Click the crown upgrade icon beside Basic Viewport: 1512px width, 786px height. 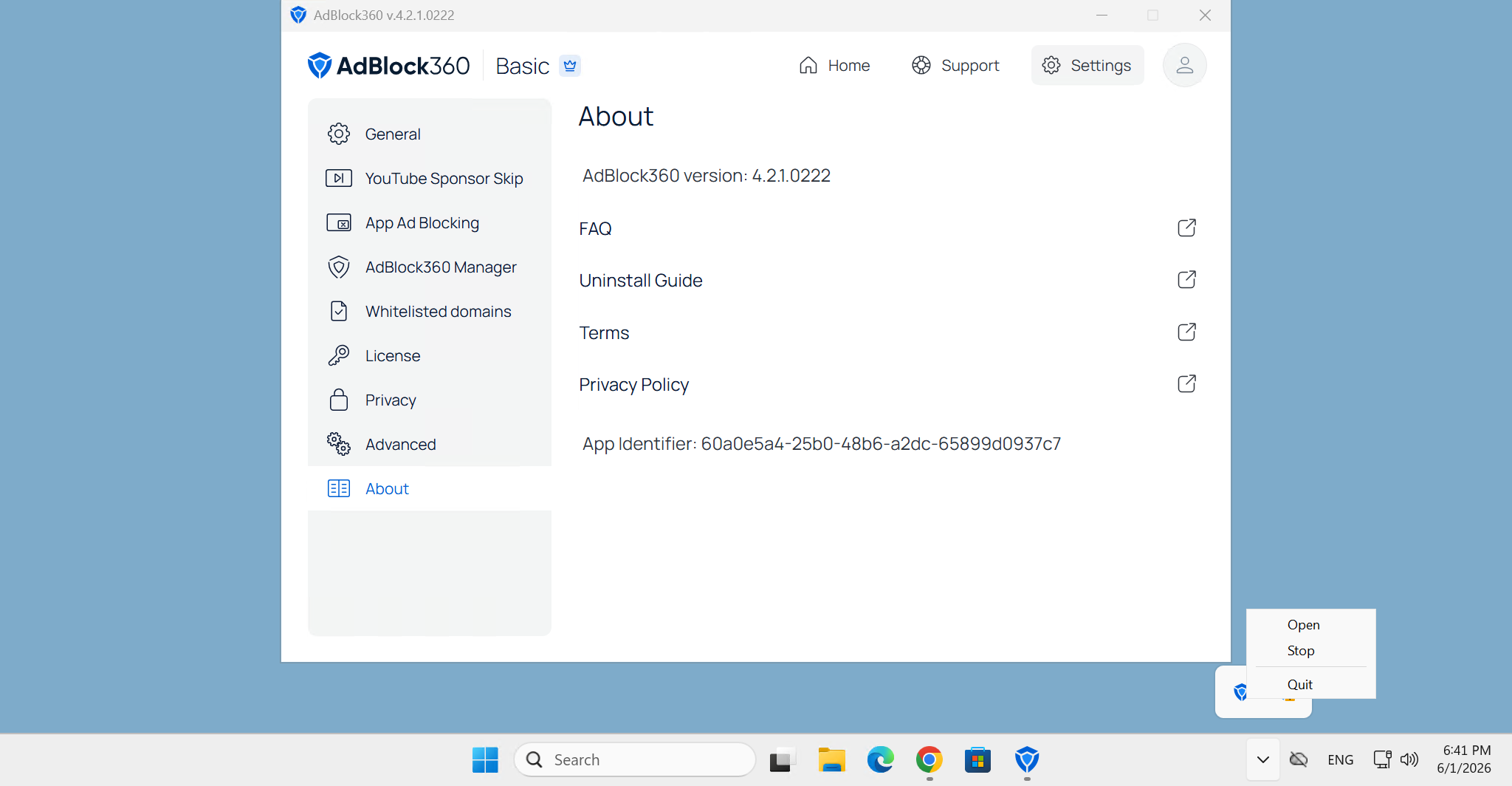(x=570, y=66)
